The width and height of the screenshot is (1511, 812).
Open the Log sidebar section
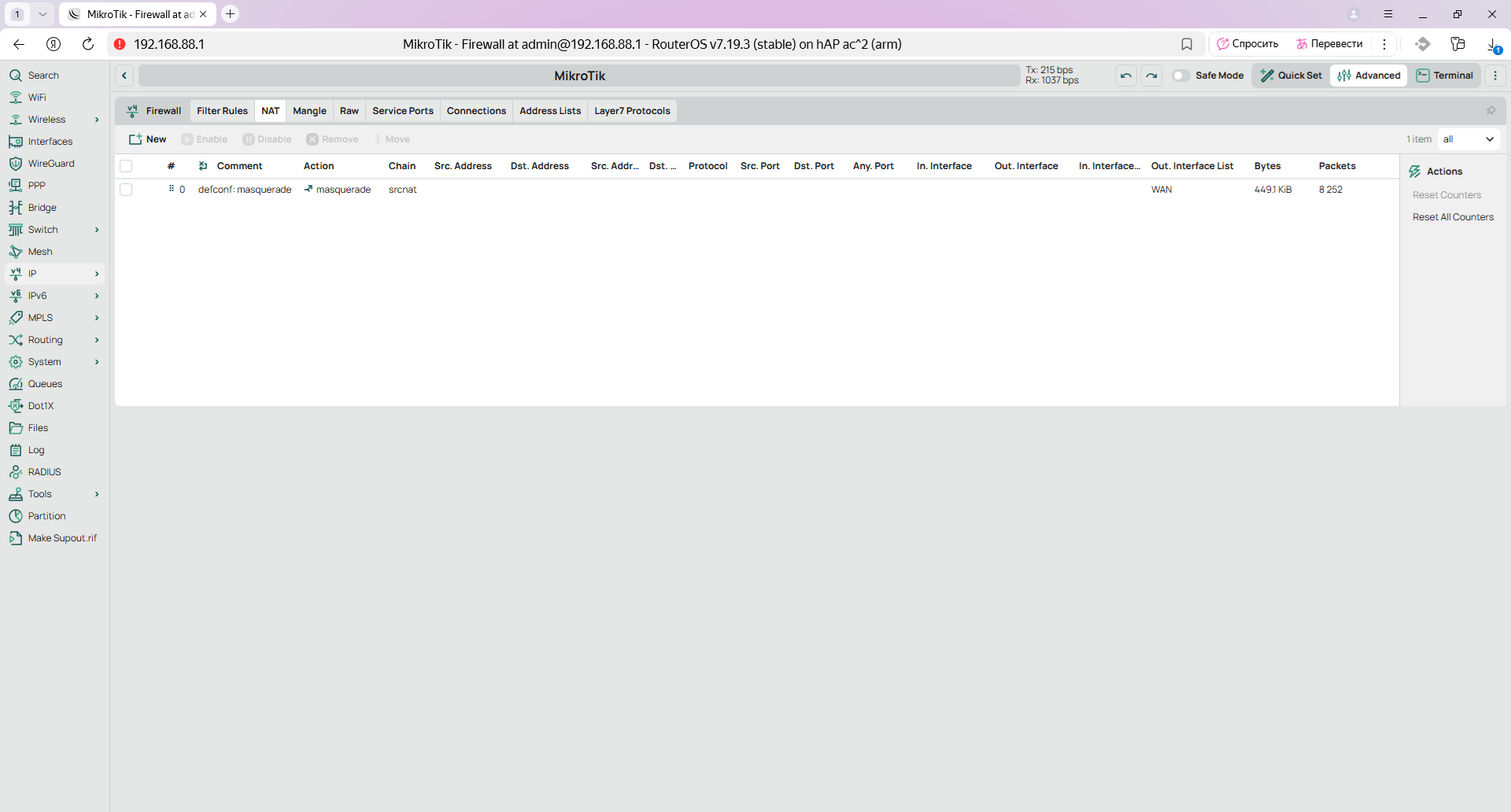pyautogui.click(x=36, y=450)
